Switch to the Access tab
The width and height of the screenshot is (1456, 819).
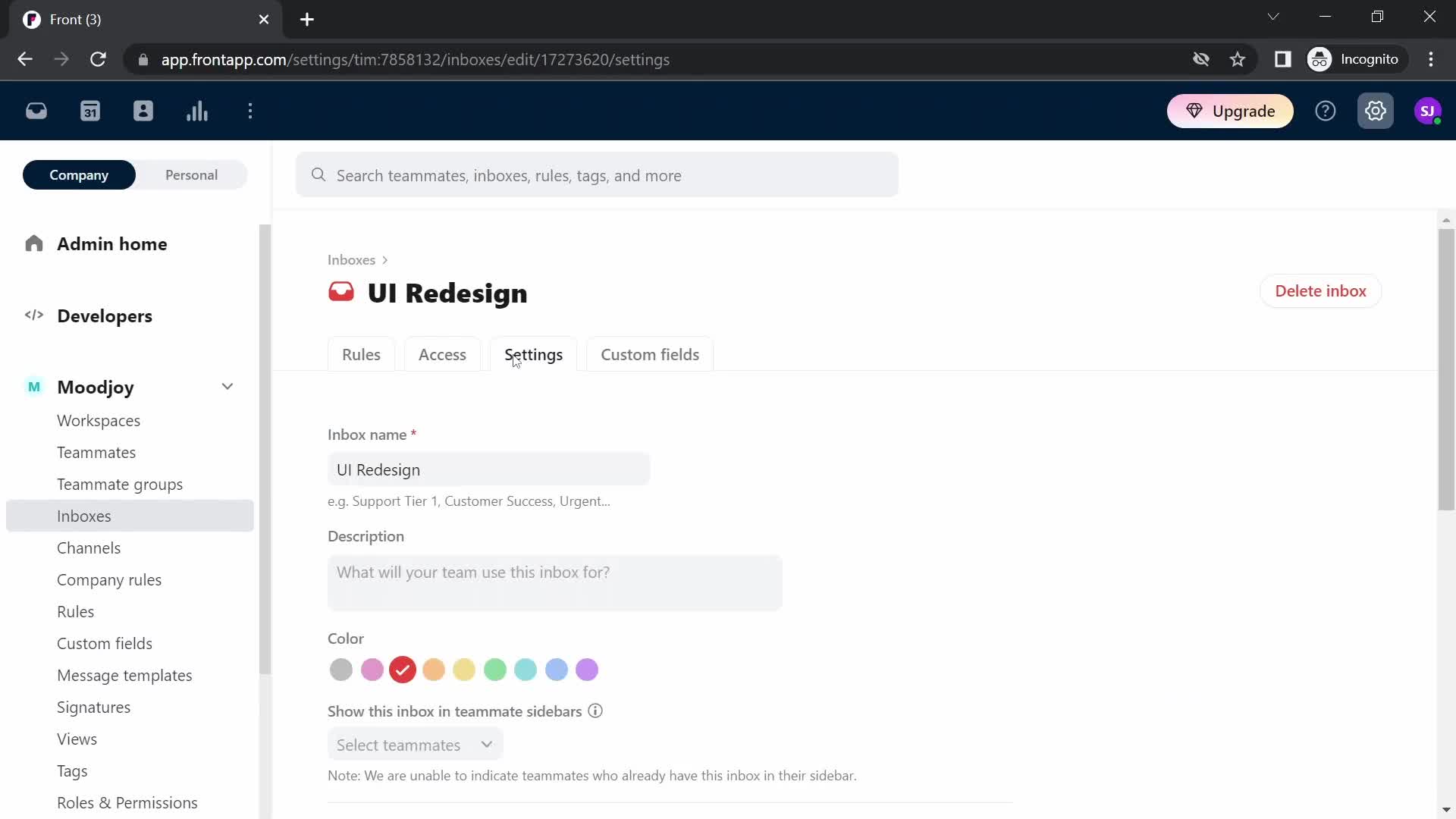pos(442,354)
